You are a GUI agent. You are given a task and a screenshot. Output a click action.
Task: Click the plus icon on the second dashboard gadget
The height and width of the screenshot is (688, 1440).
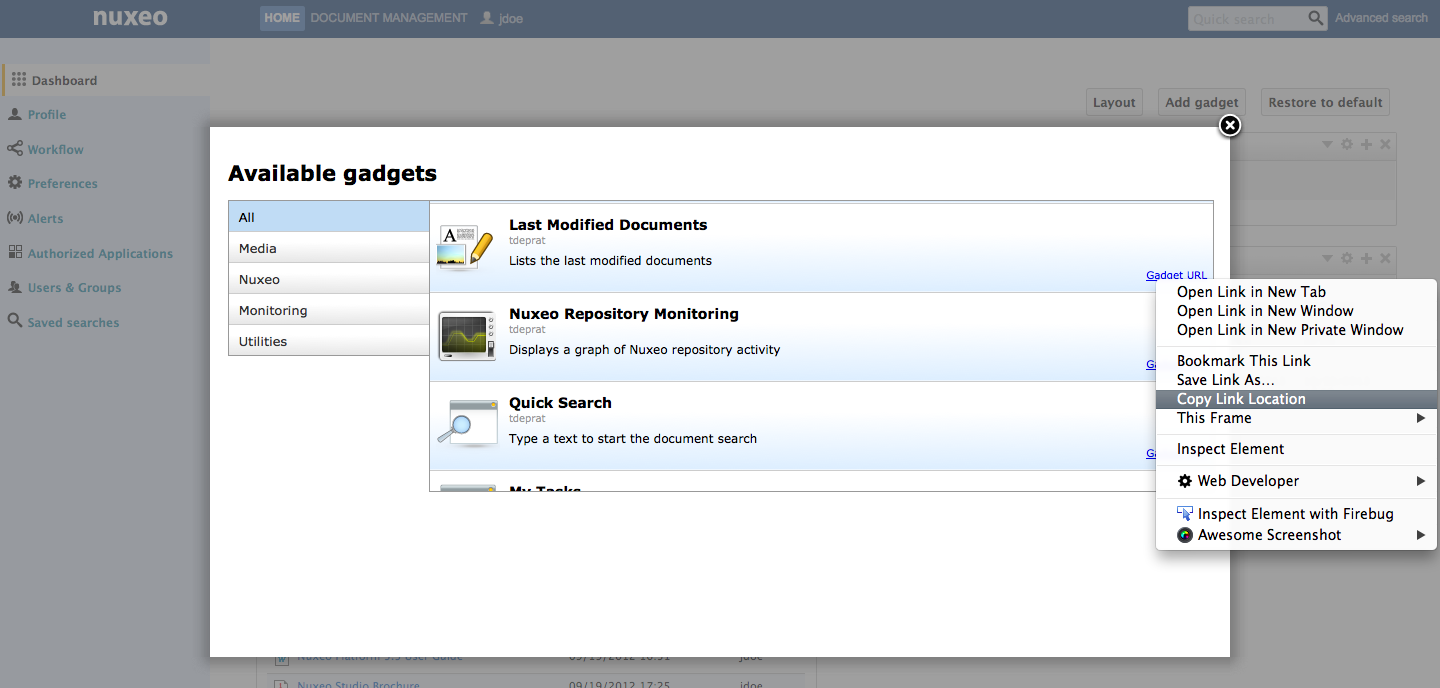1366,258
